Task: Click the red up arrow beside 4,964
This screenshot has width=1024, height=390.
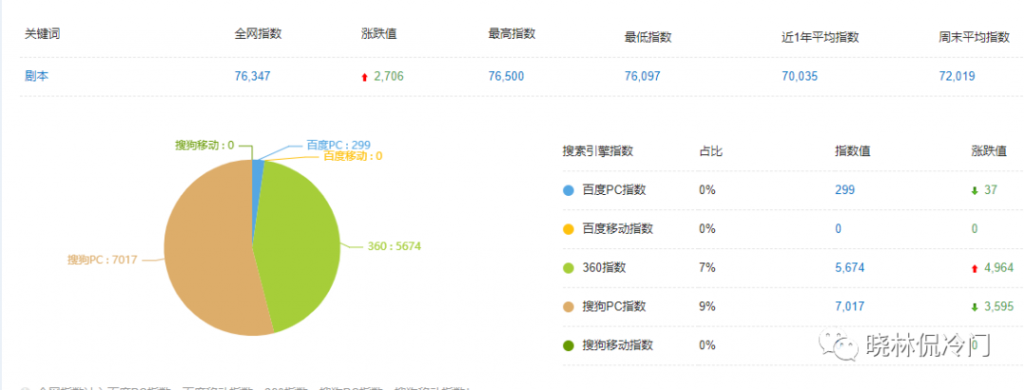Action: (975, 268)
